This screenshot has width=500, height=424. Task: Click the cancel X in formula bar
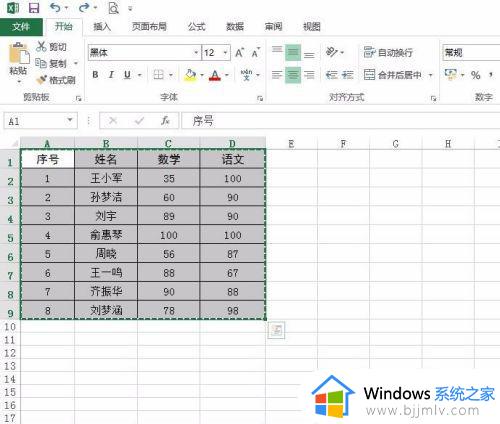coord(113,120)
